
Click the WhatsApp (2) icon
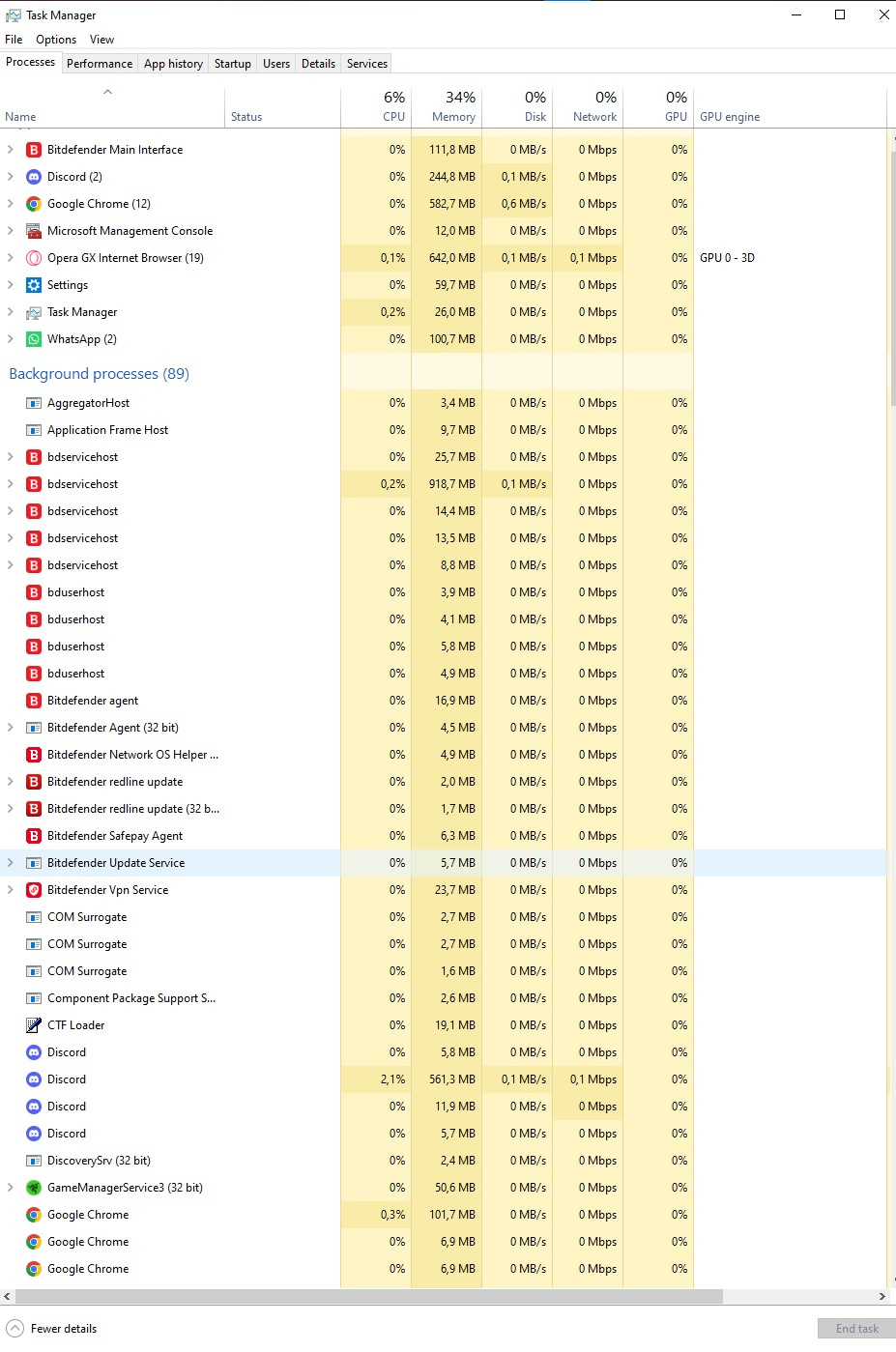click(x=34, y=339)
